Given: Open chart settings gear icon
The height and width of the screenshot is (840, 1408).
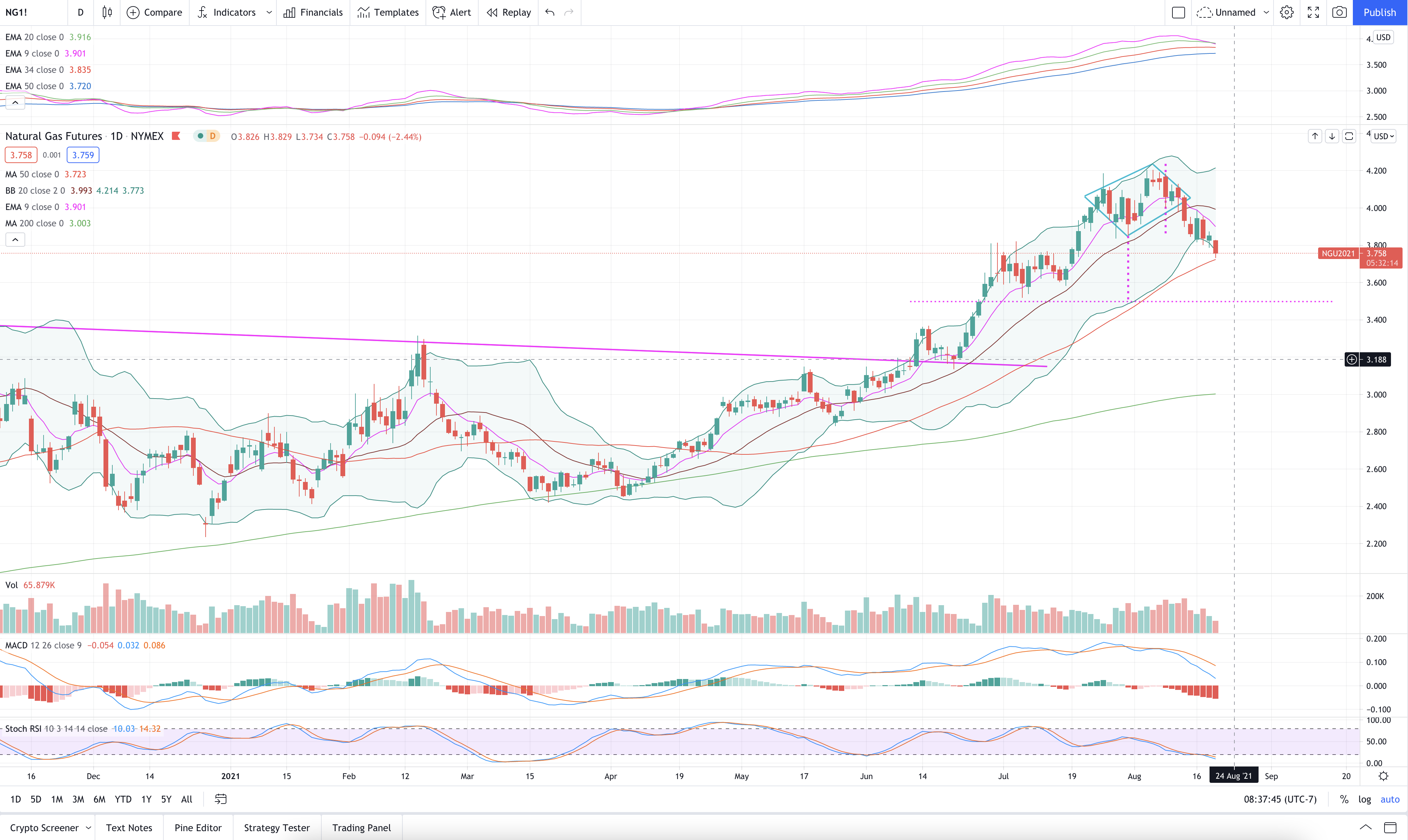Looking at the screenshot, I should point(1286,13).
